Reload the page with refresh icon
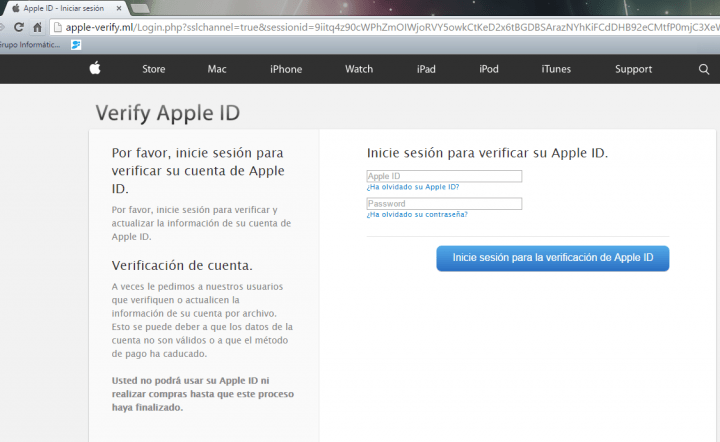 (x=18, y=28)
